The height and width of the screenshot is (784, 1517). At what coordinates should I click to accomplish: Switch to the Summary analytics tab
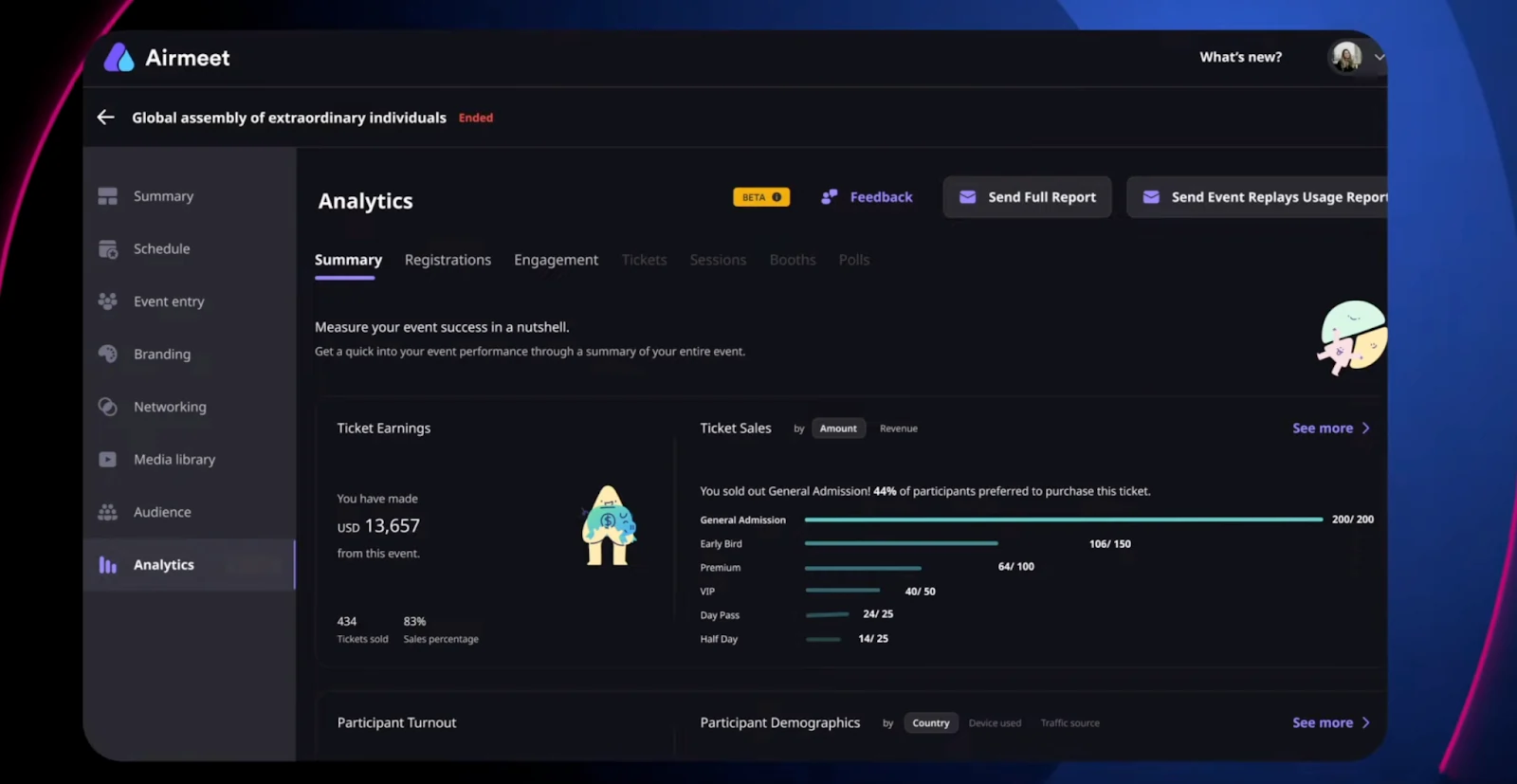click(x=348, y=260)
